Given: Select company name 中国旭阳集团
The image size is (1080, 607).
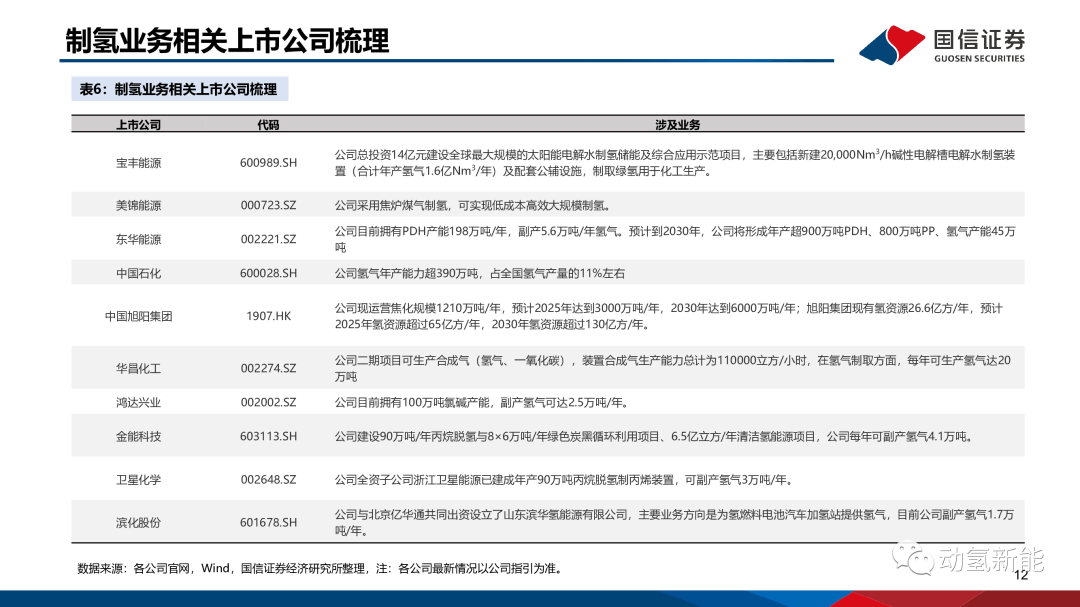Looking at the screenshot, I should tap(138, 316).
